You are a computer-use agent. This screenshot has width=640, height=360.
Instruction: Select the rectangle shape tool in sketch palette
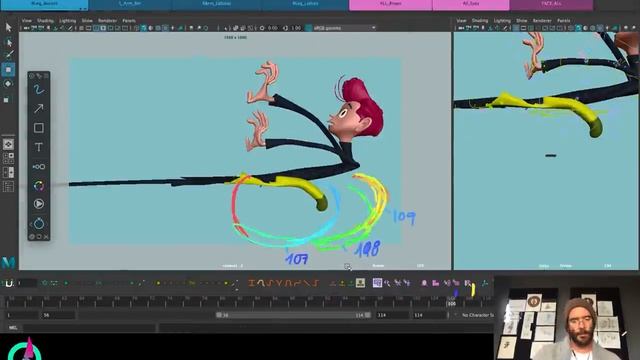pos(39,128)
